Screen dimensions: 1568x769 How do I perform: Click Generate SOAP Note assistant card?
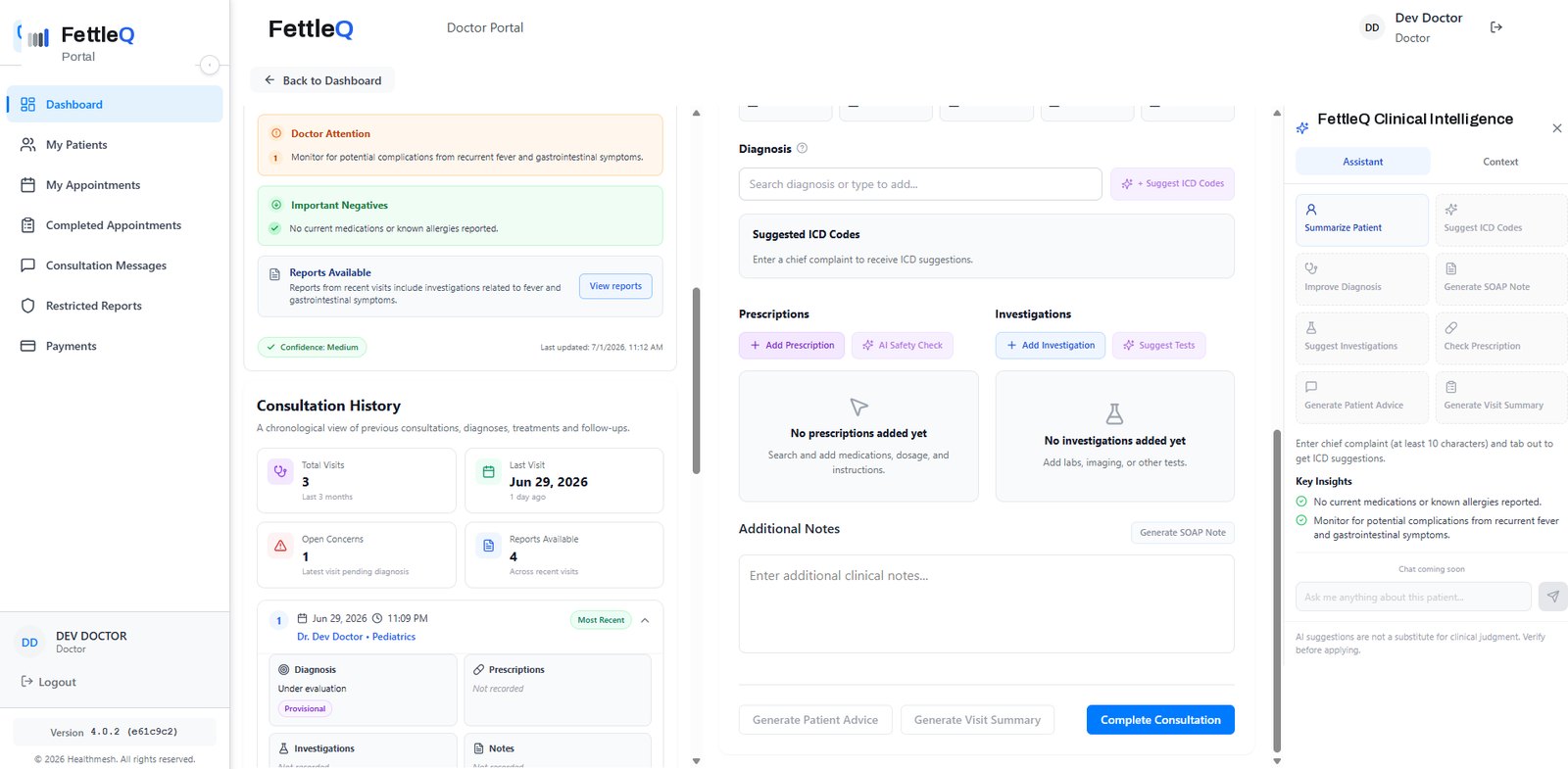click(1501, 278)
